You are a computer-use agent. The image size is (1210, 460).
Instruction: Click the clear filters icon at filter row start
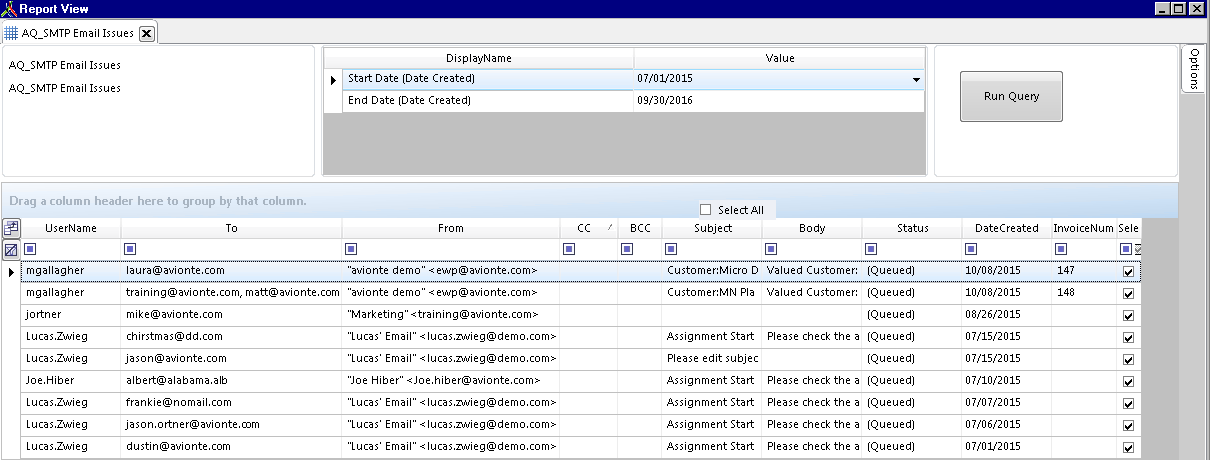tap(11, 249)
